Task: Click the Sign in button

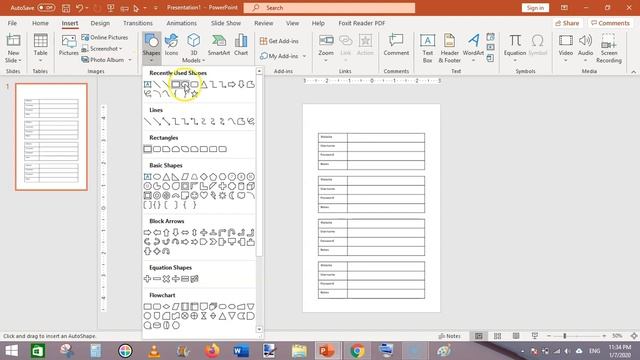Action: pyautogui.click(x=535, y=8)
